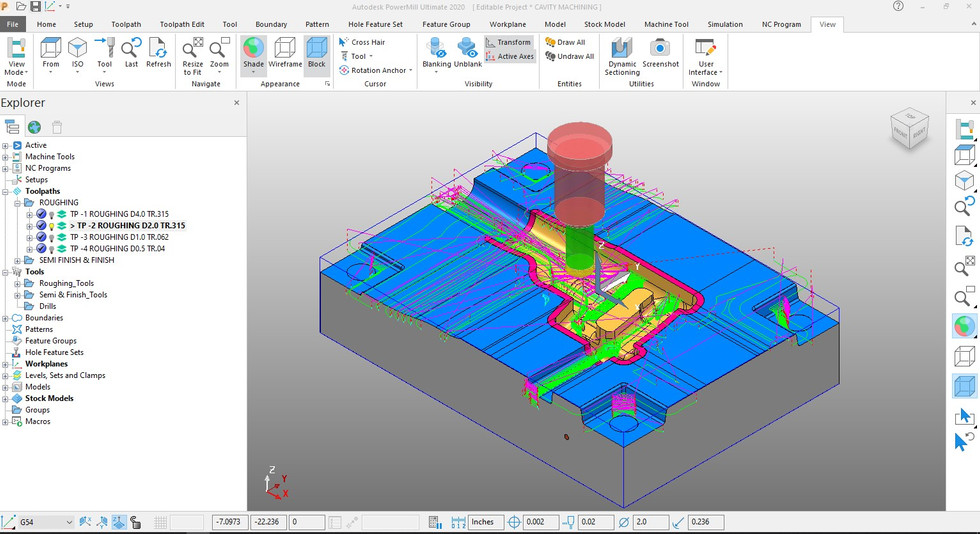Expand the NC Programs tree node

click(x=5, y=168)
